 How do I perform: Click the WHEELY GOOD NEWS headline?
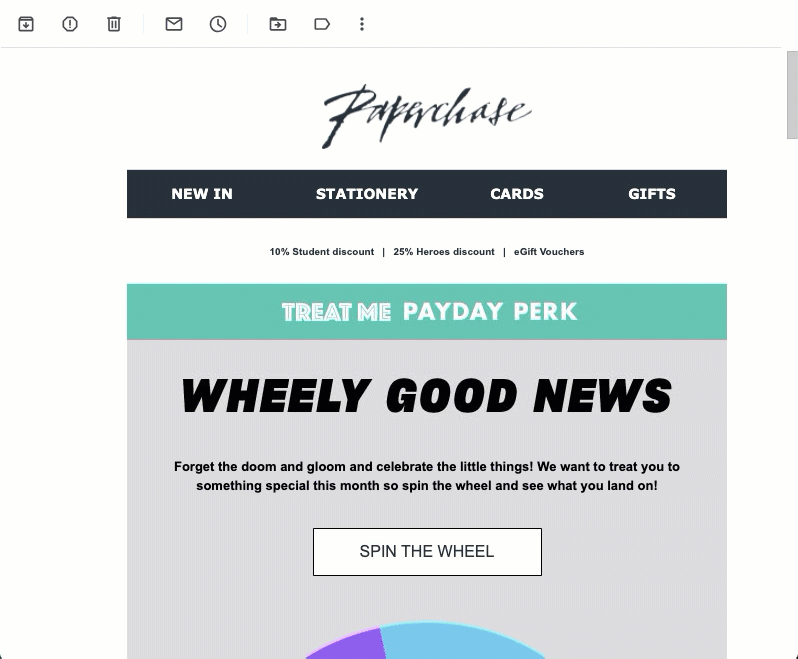click(427, 396)
